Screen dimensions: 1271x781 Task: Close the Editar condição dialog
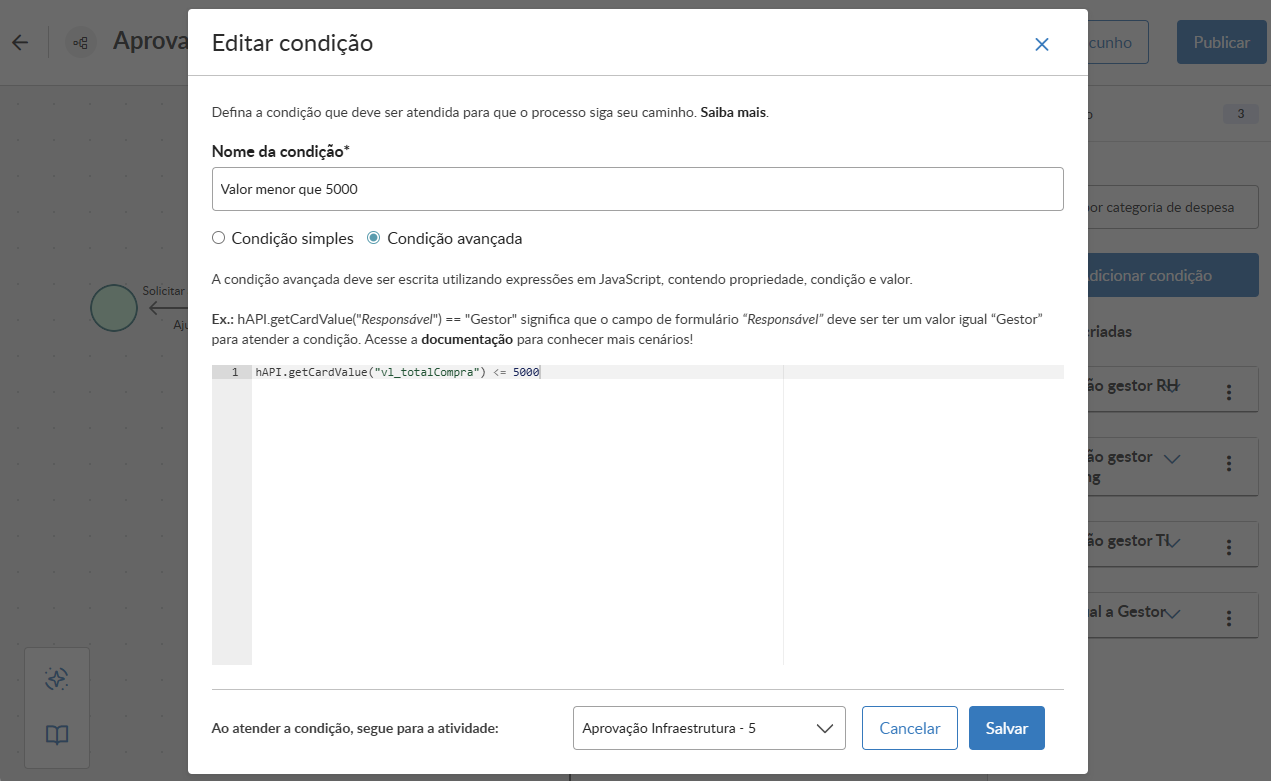1042,44
